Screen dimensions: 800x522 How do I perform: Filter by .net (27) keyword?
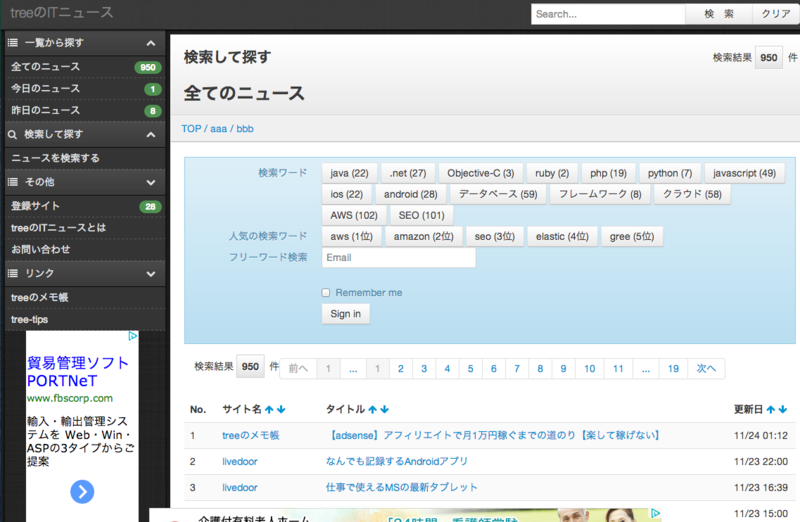tap(408, 173)
